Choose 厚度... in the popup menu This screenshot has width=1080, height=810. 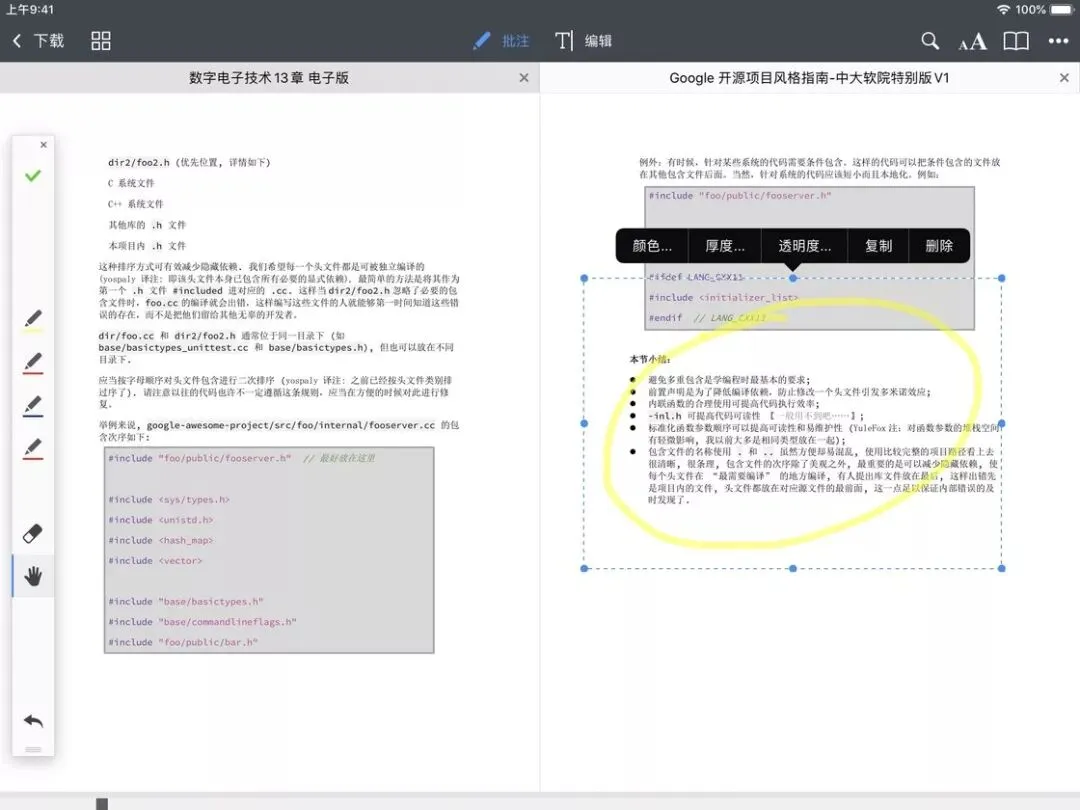tap(725, 246)
